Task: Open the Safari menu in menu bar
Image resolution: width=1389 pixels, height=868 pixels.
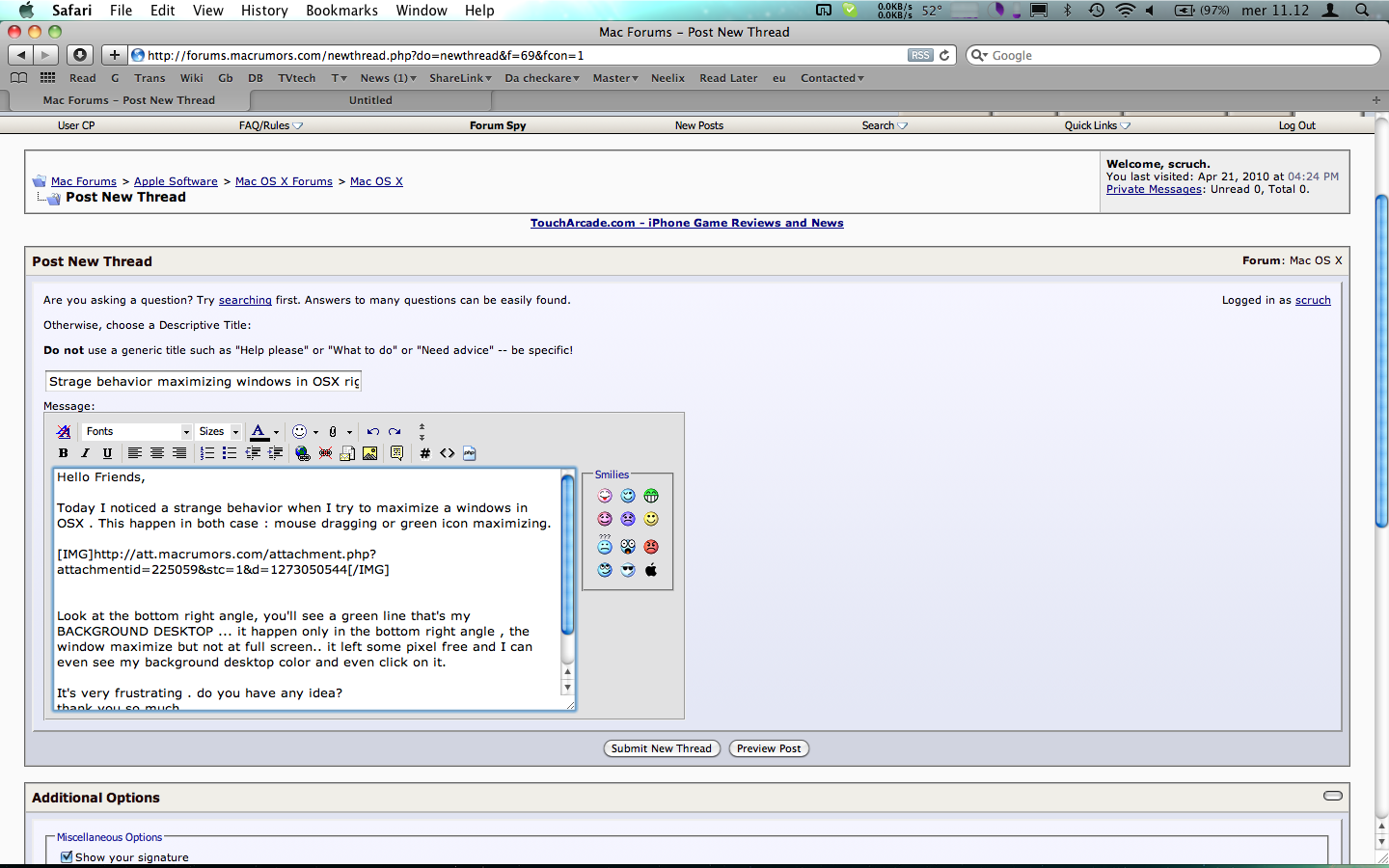Action: coord(72,11)
